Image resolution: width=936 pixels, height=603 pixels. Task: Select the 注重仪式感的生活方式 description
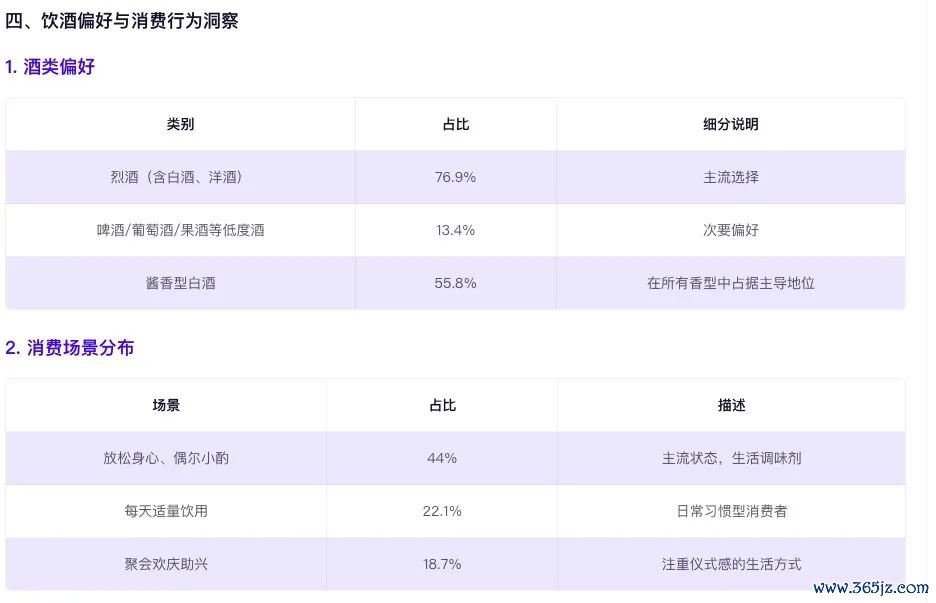731,564
